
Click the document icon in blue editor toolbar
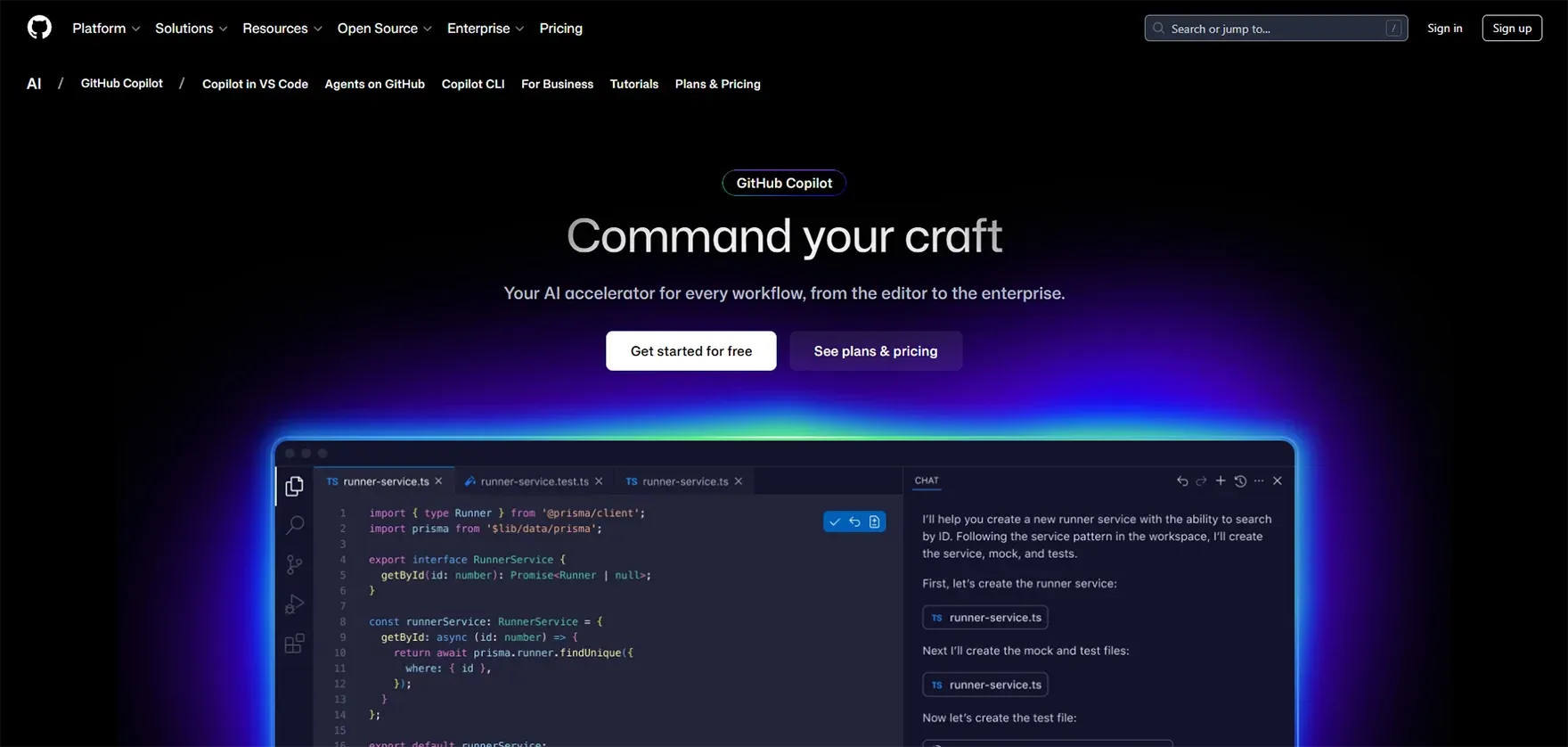pyautogui.click(x=875, y=521)
